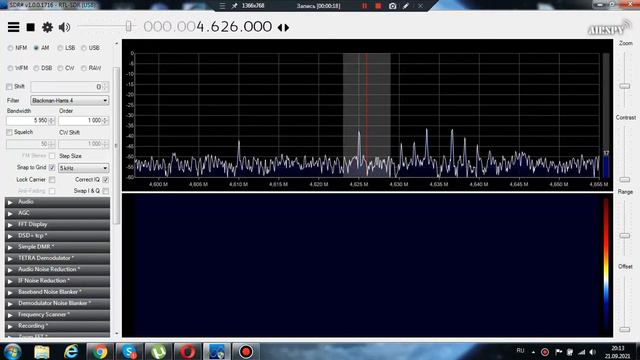Screen dimensions: 640x360
Task: Click the Contrast slider handle
Action: point(624,180)
